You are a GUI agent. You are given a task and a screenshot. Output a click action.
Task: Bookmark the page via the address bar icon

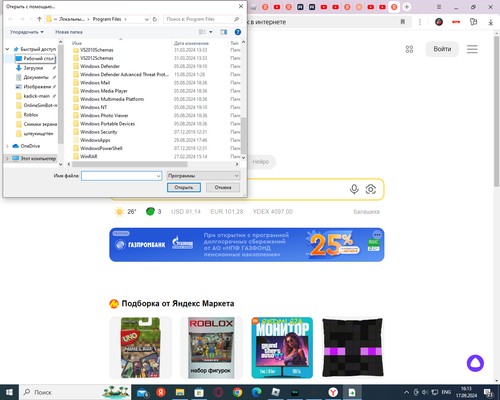(x=403, y=22)
